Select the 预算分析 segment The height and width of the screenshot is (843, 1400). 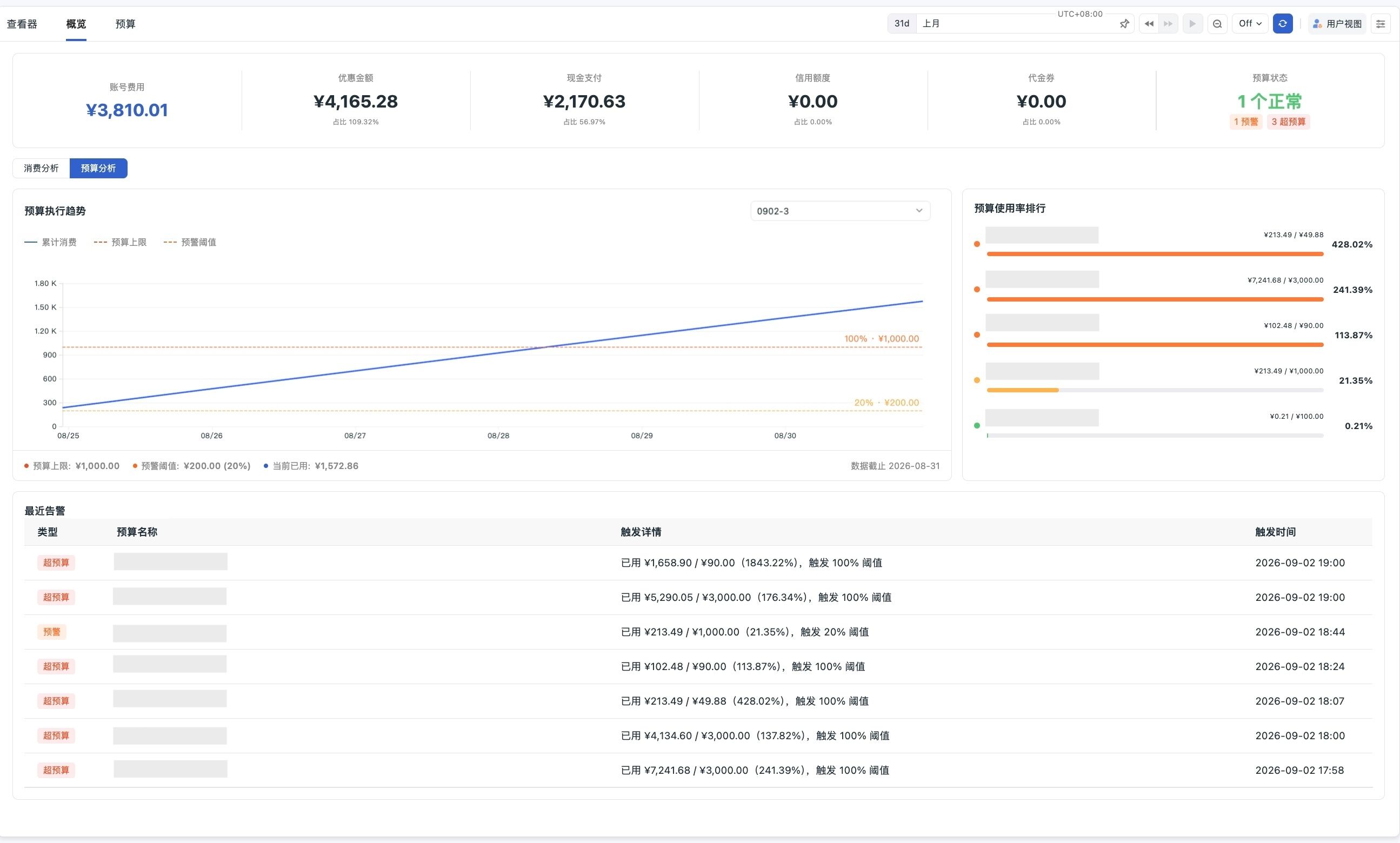tap(98, 168)
